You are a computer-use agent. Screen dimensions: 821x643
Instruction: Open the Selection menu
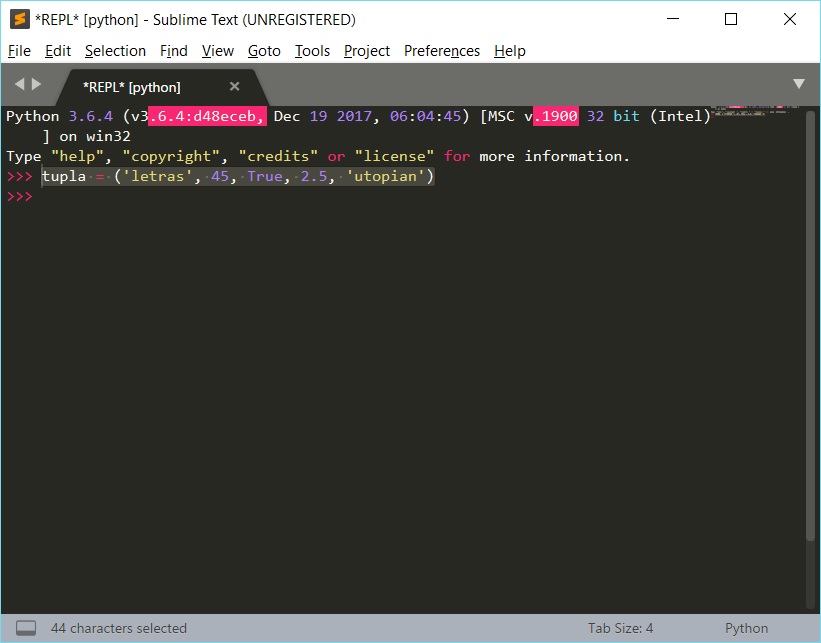pyautogui.click(x=115, y=51)
